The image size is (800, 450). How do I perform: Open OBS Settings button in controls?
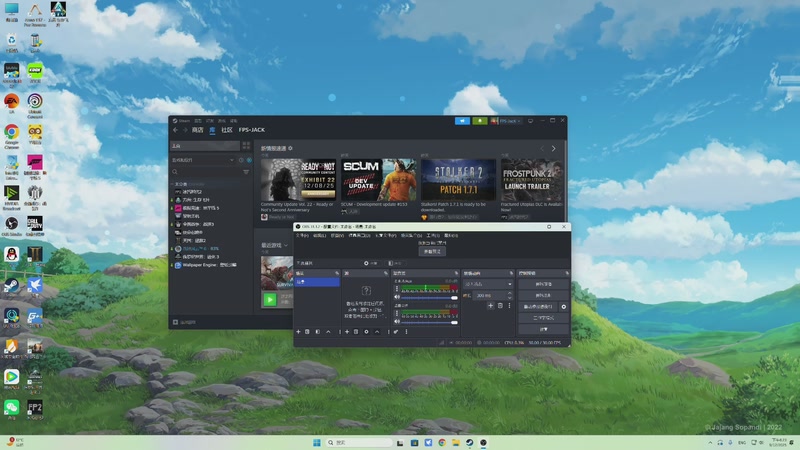tap(543, 329)
